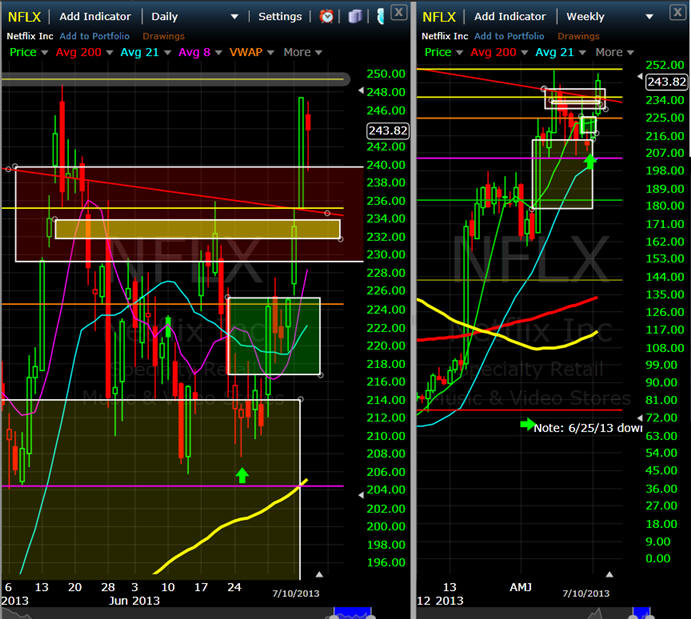The width and height of the screenshot is (691, 619).
Task: Select the price marker triangle near 204.00
Action: [x=361, y=495]
